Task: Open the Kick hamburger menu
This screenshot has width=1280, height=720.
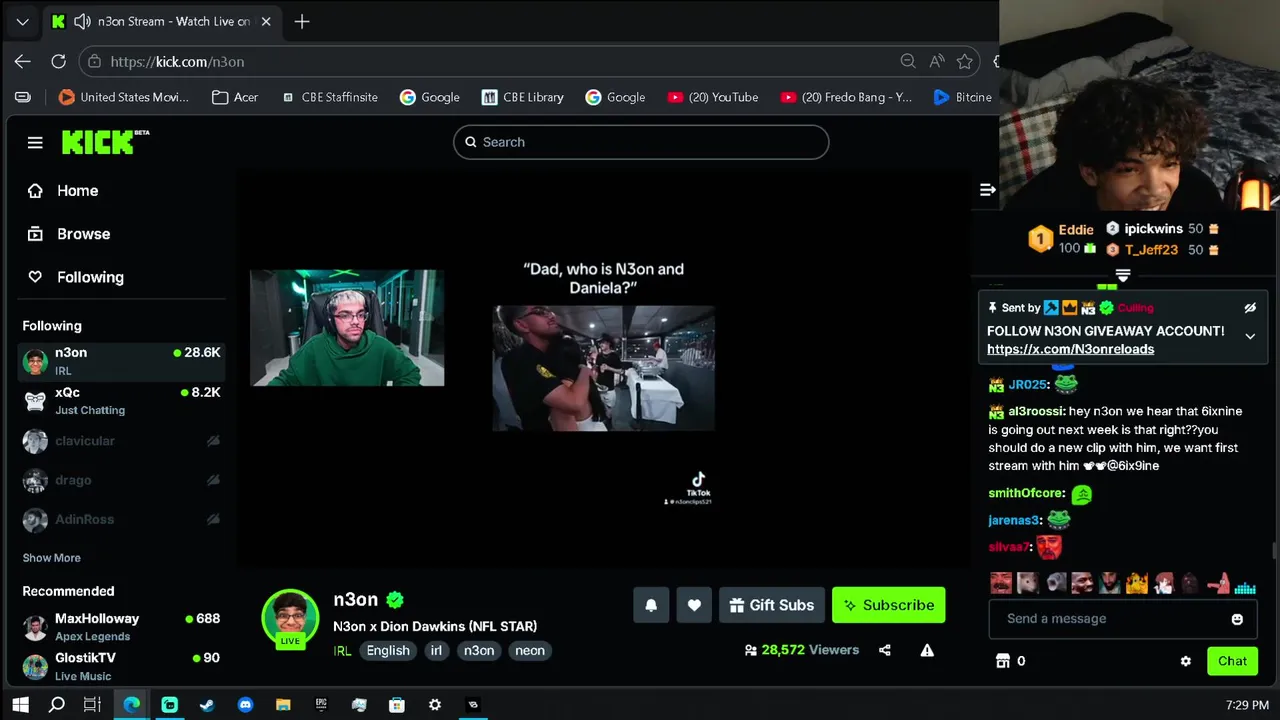Action: coord(35,143)
